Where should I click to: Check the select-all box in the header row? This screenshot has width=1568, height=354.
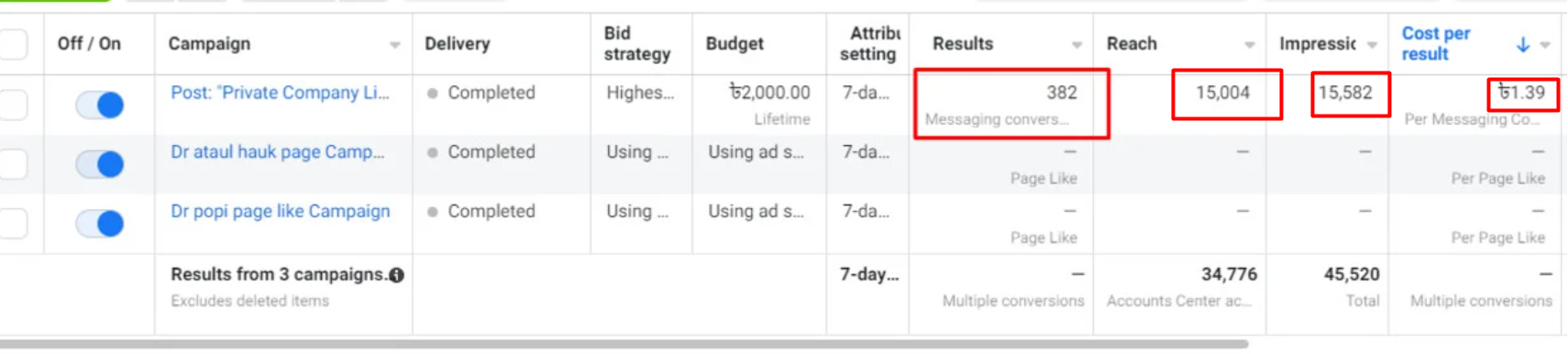click(x=13, y=44)
